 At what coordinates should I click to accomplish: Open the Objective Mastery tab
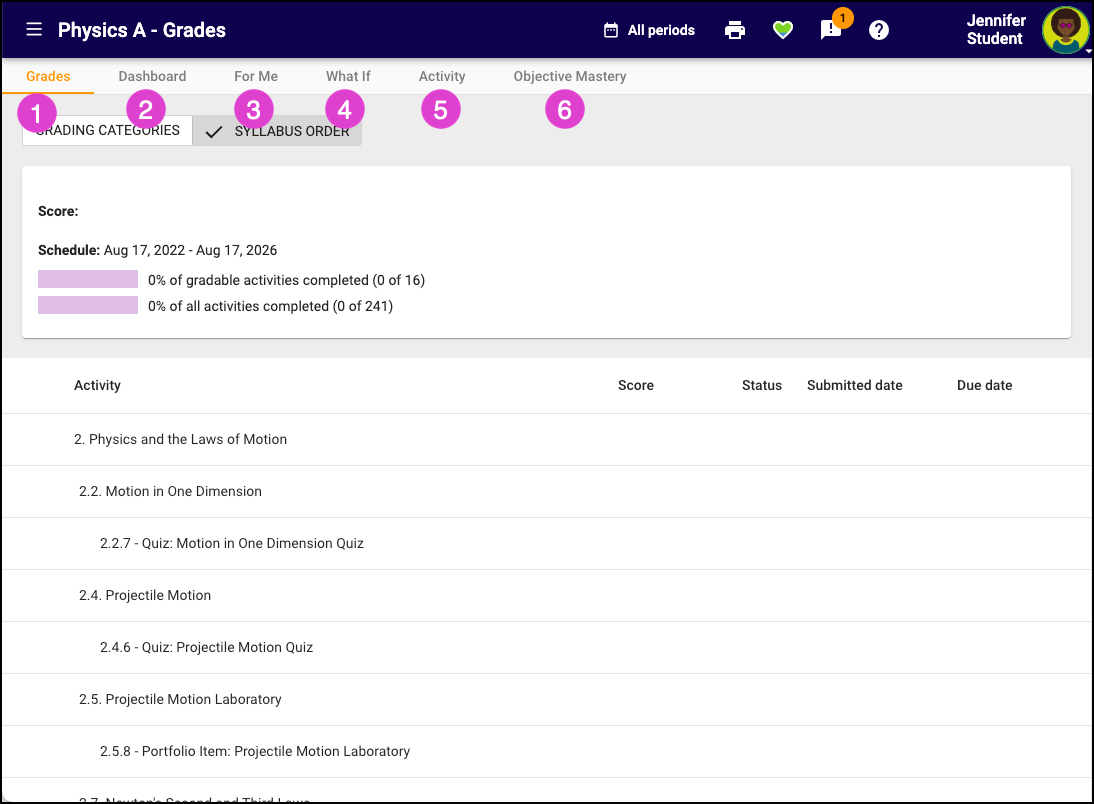(x=570, y=76)
